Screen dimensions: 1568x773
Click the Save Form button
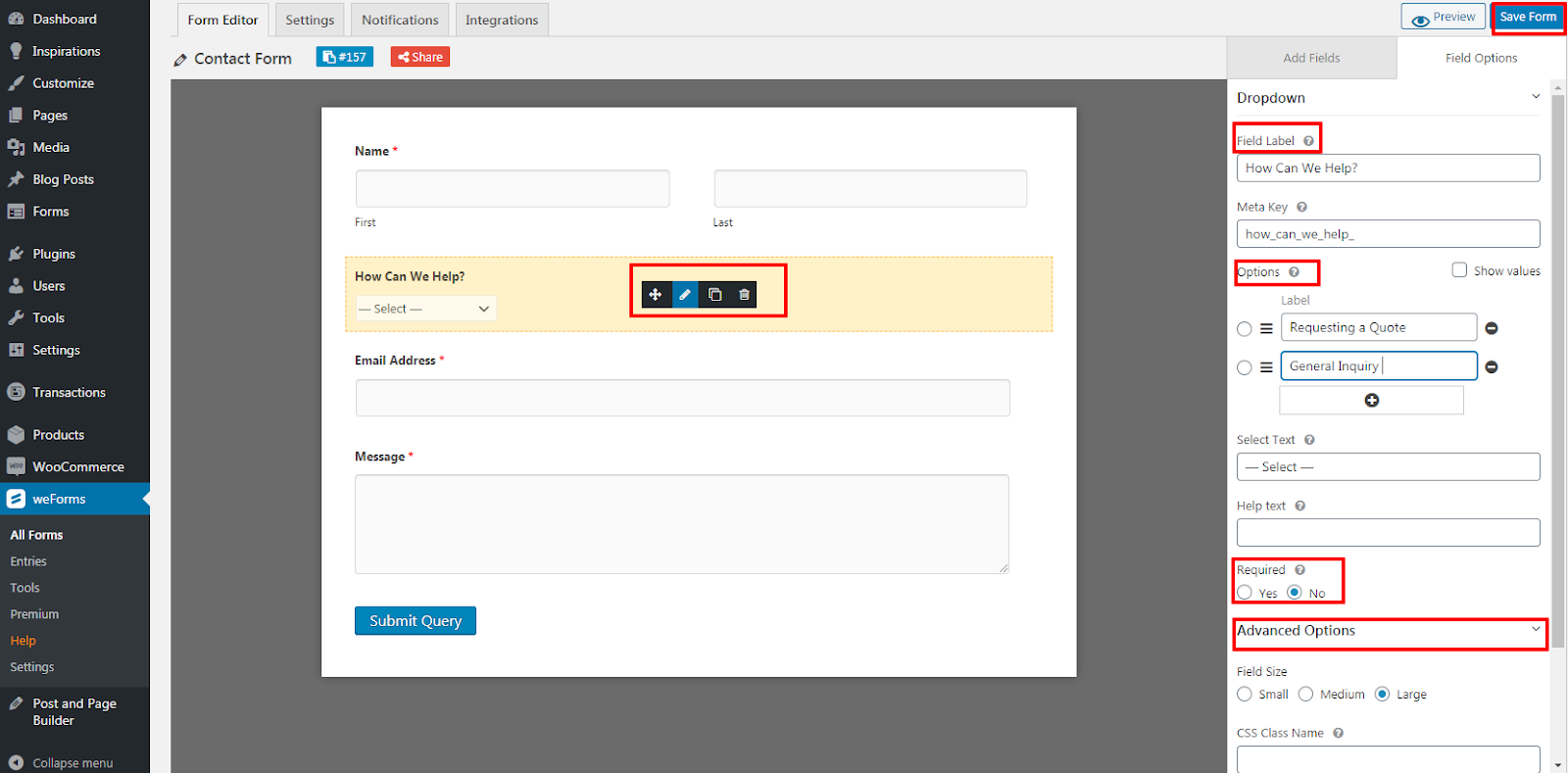tap(1528, 17)
